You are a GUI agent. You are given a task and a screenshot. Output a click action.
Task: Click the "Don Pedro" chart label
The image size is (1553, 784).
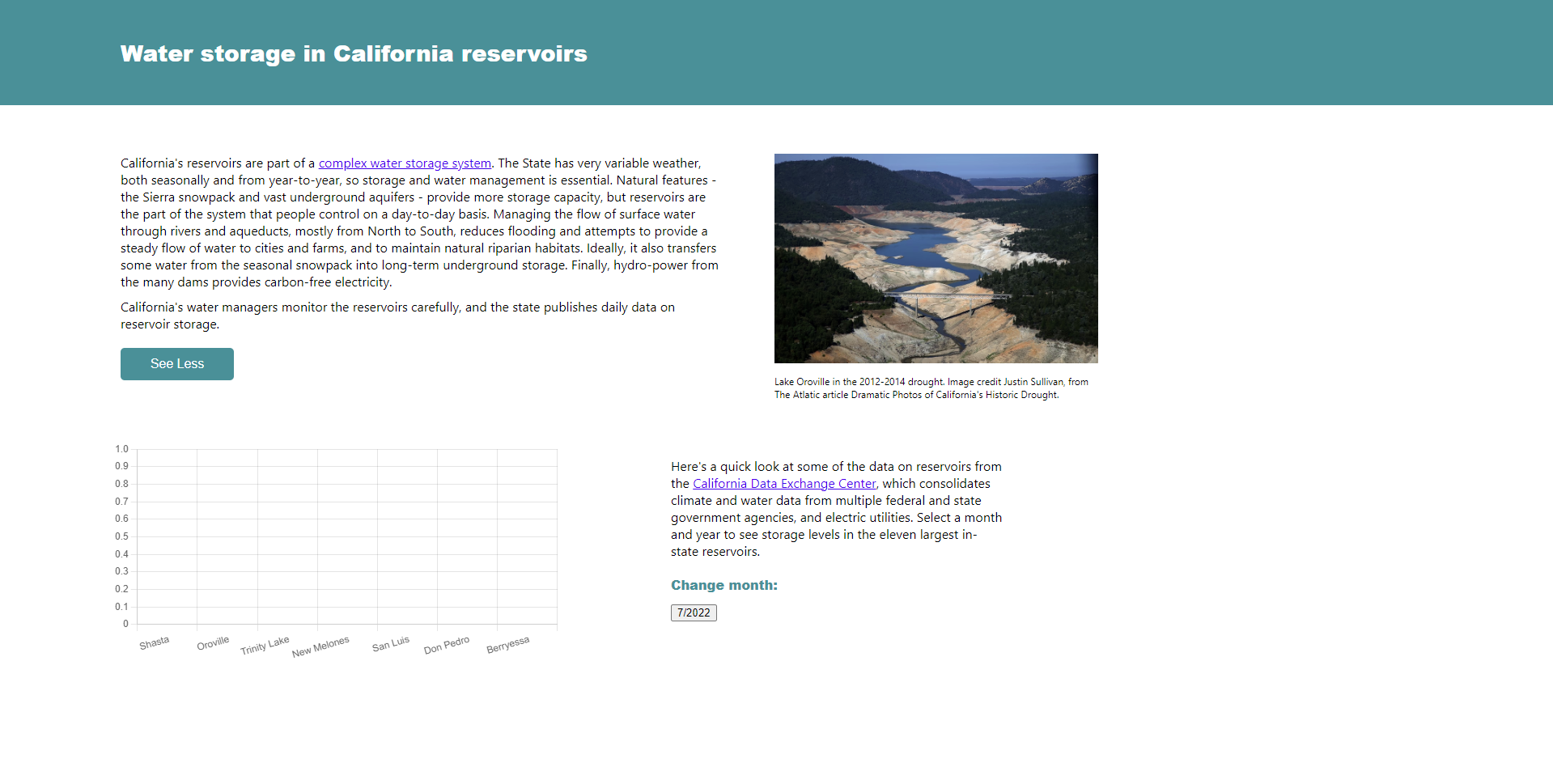[446, 643]
